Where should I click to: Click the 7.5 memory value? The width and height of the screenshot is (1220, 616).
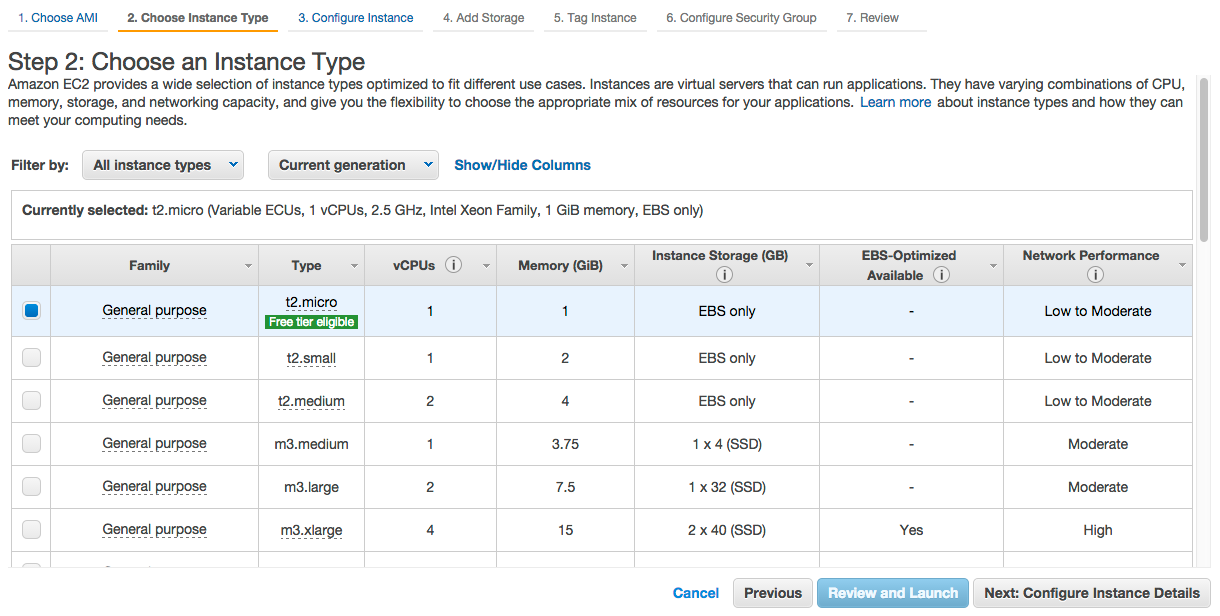(x=565, y=487)
